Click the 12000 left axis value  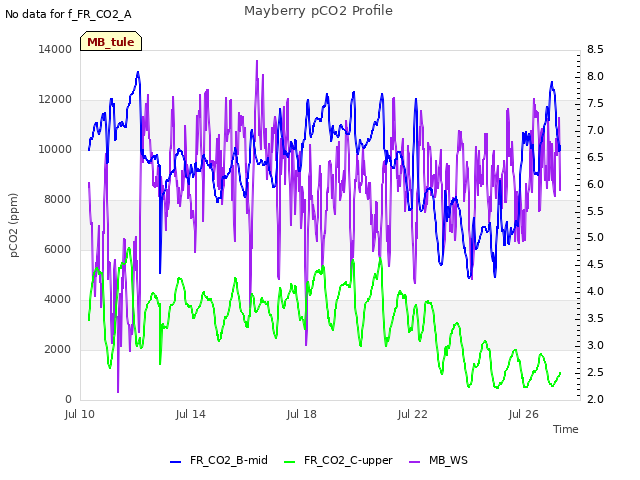pyautogui.click(x=55, y=100)
